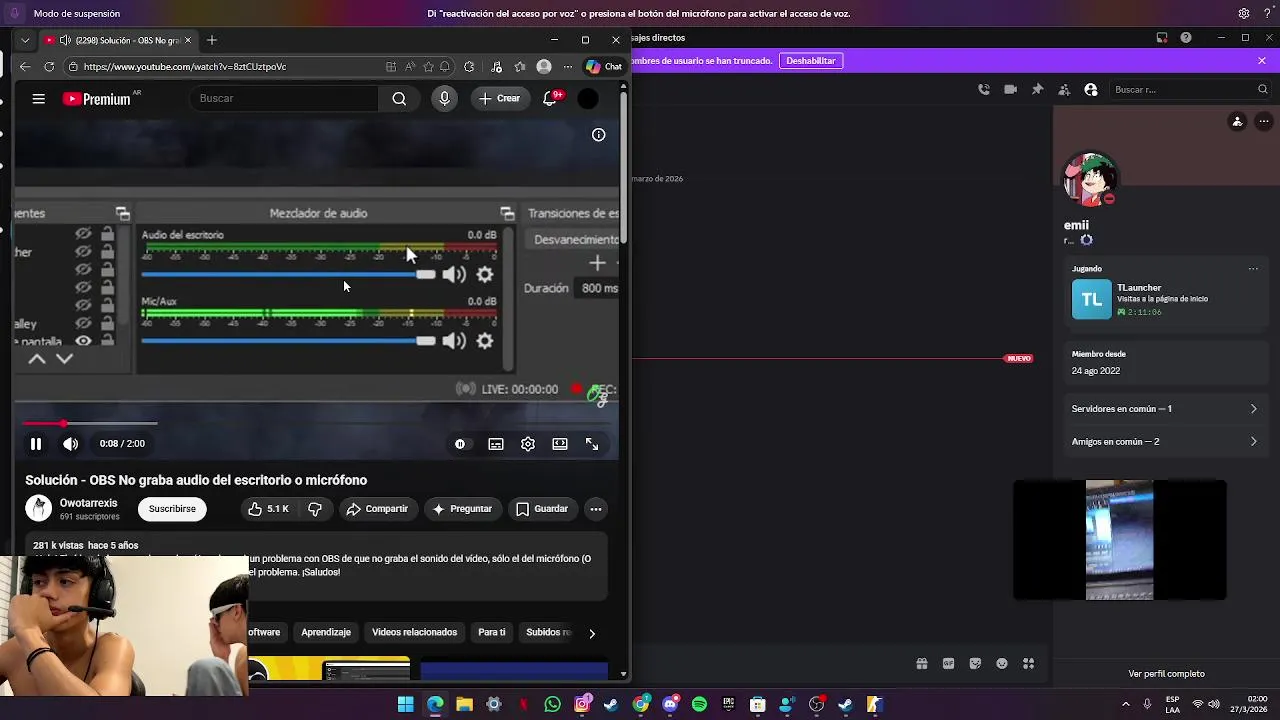Click the YouTube search magnifier button

399,98
